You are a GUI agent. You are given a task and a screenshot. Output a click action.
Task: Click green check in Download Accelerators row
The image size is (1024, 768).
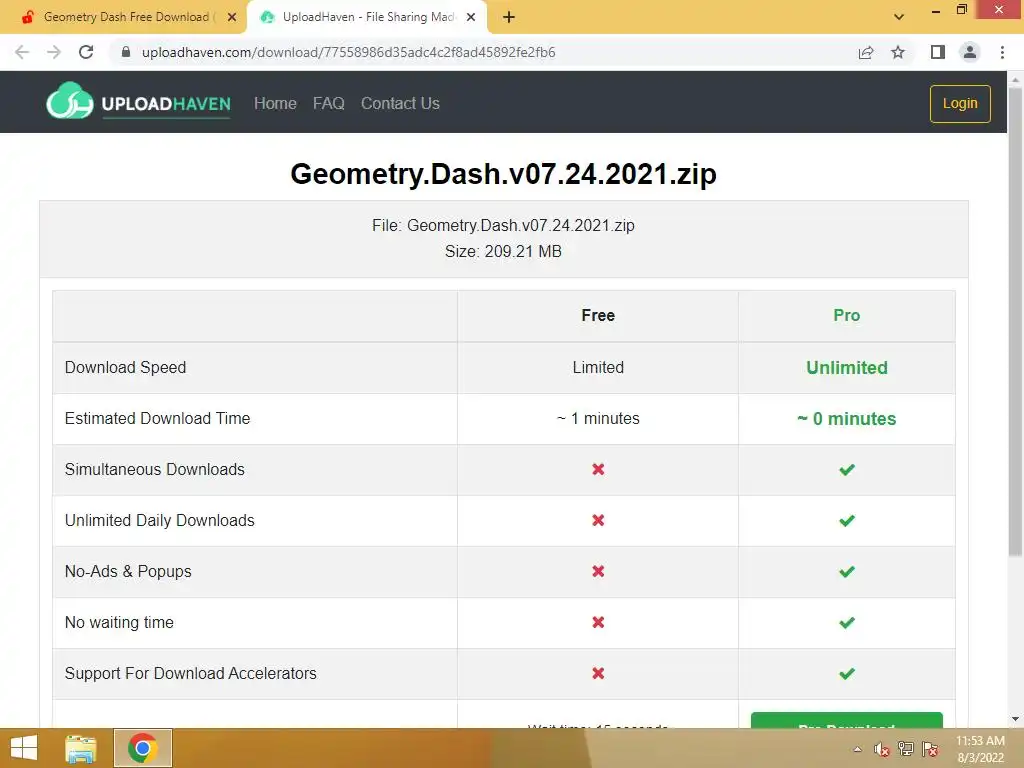846,673
